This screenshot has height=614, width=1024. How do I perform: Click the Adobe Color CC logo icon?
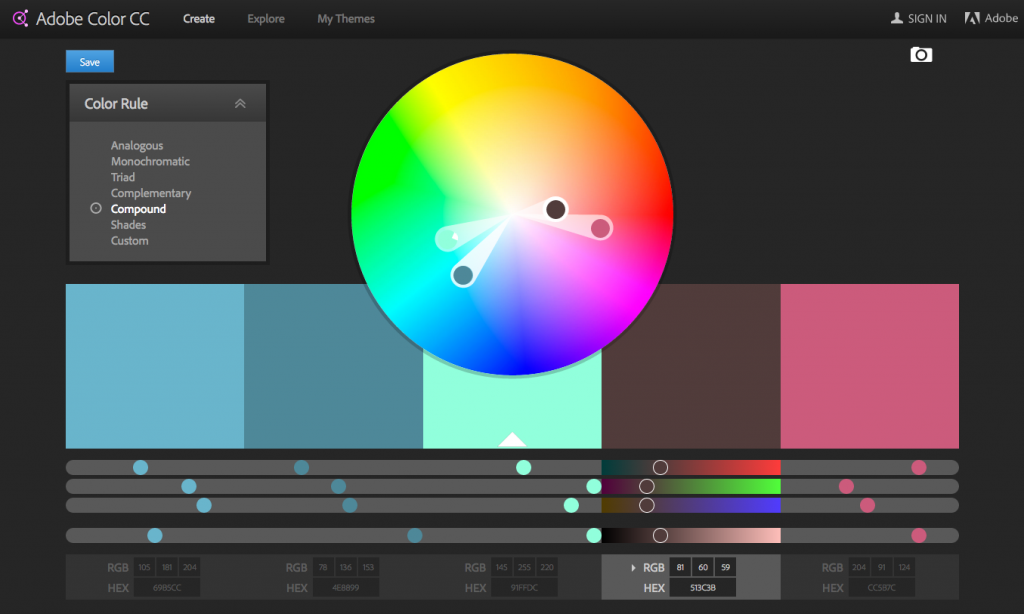pyautogui.click(x=20, y=18)
